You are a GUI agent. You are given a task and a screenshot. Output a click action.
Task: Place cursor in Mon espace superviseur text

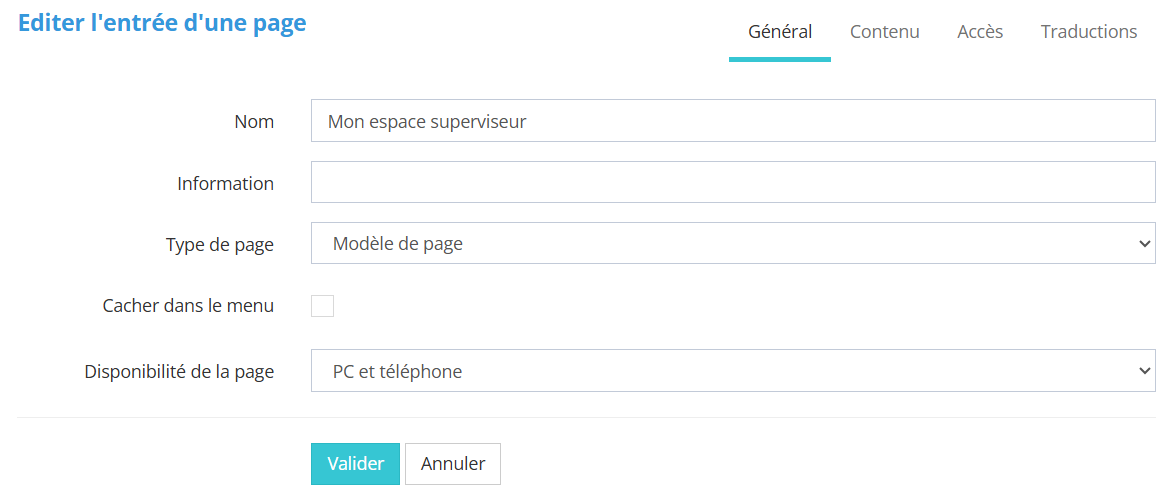coord(427,122)
